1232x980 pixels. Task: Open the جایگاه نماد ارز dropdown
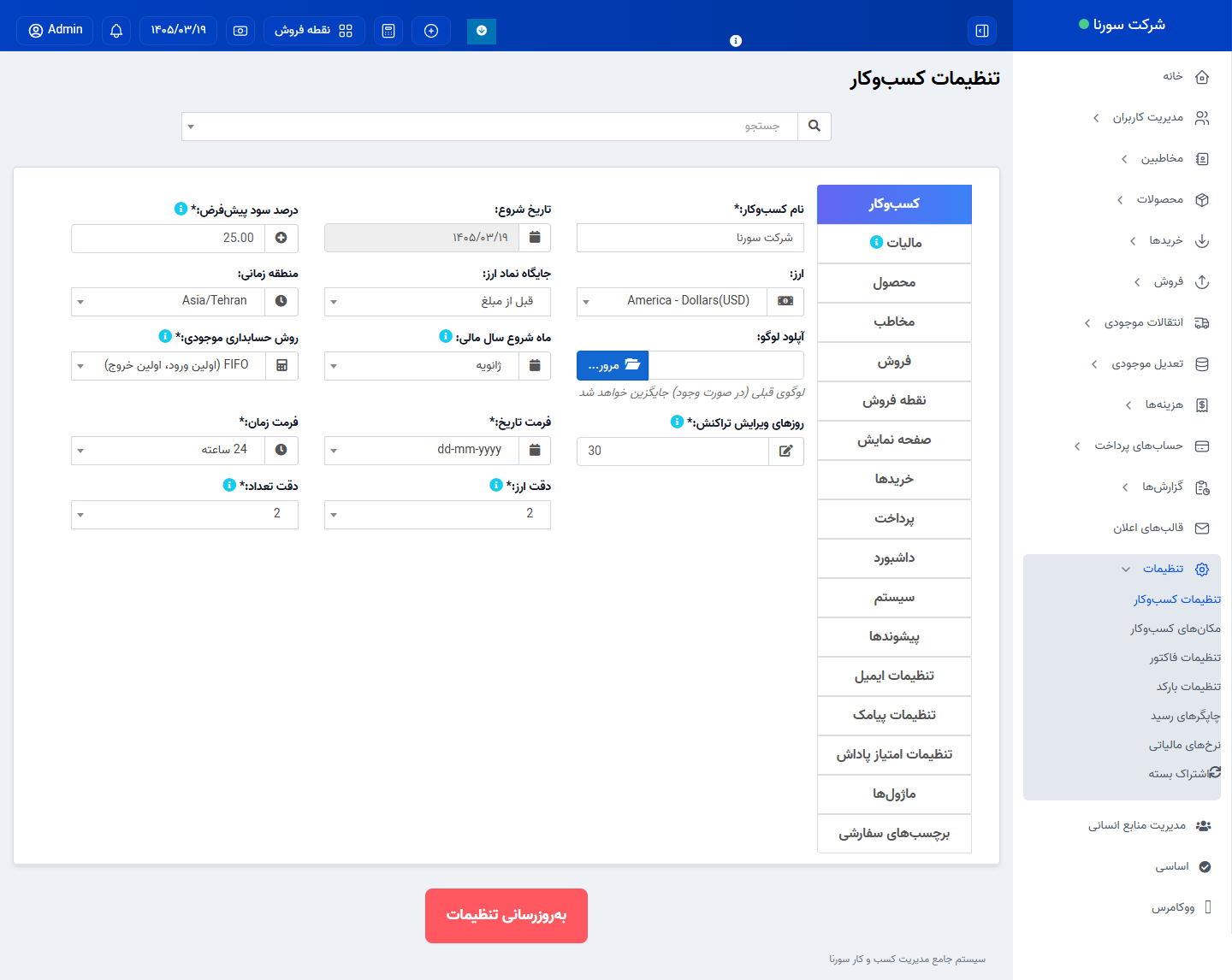pyautogui.click(x=437, y=301)
